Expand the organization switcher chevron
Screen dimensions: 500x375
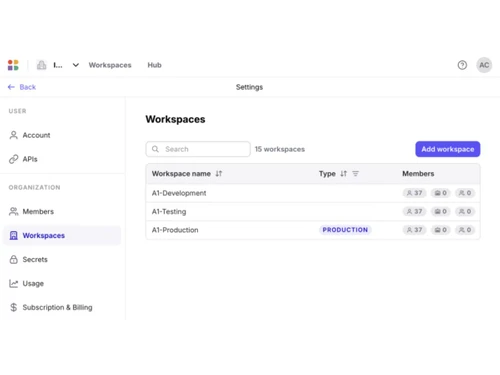76,65
